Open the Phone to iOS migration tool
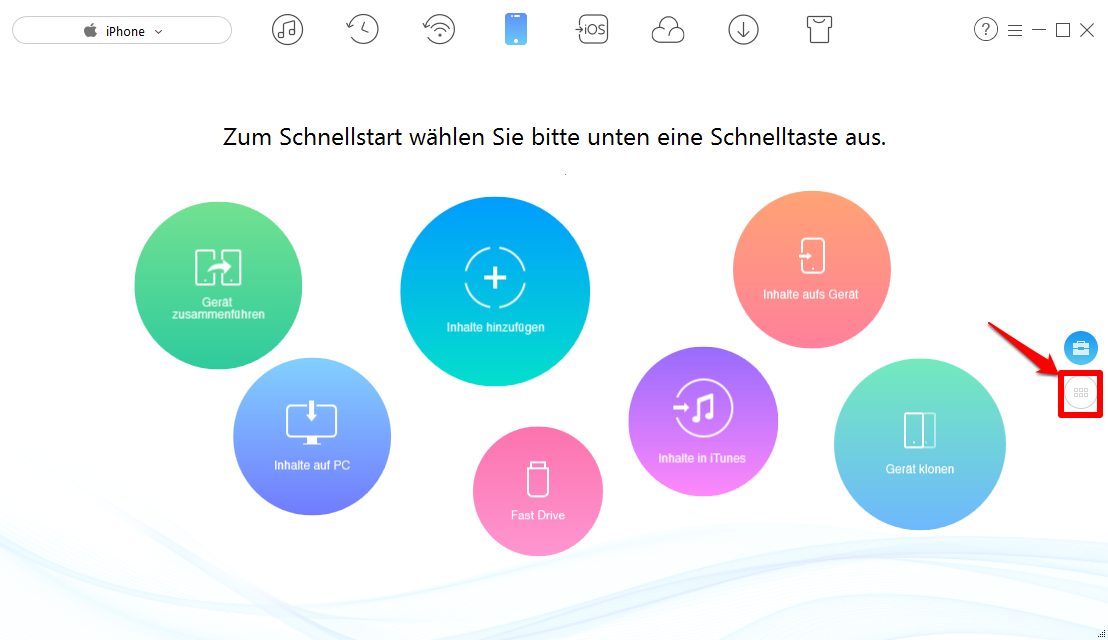Screen dimensions: 1108x640 [592, 29]
